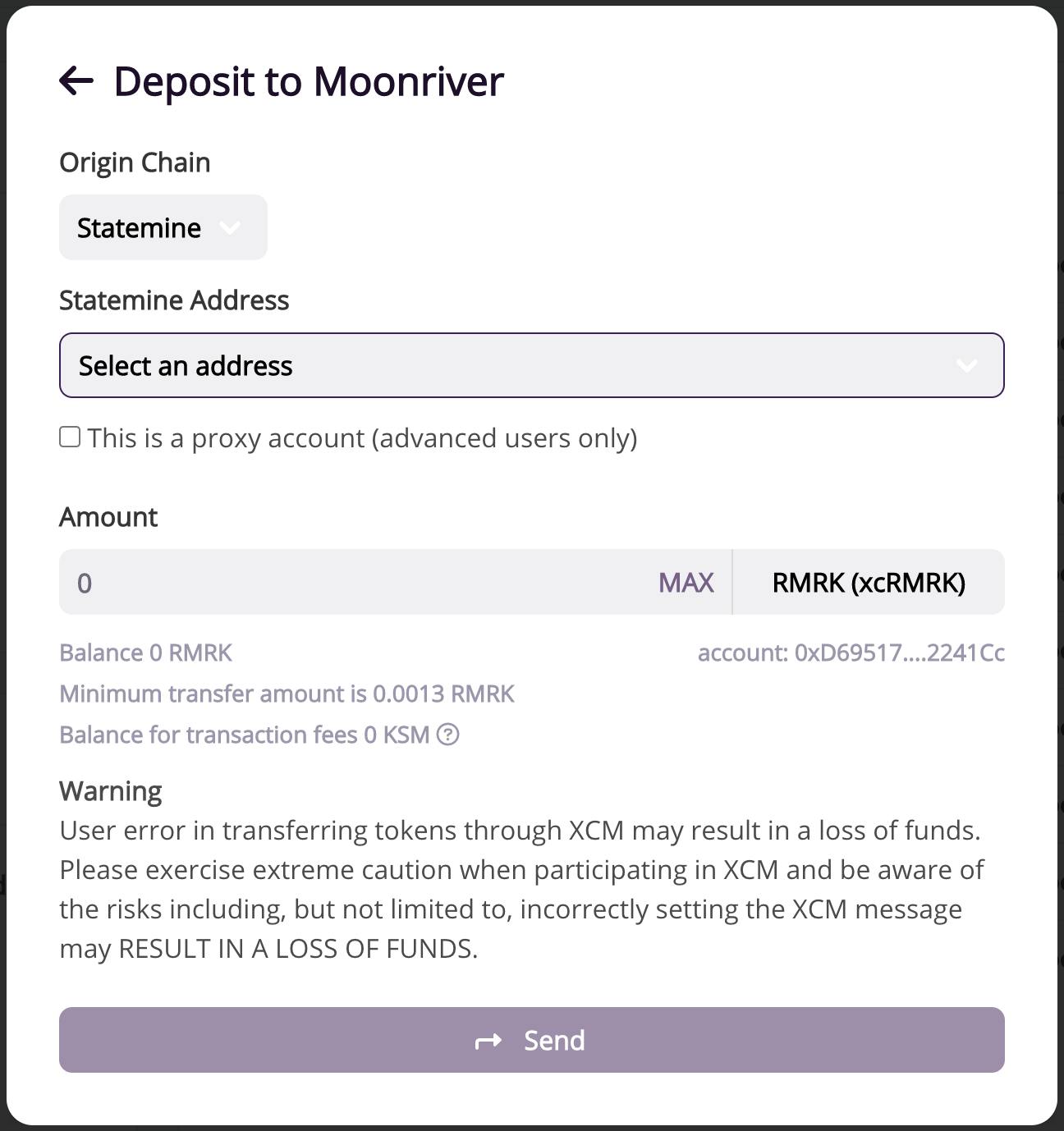Go back using the left arrow icon
Image resolution: width=1064 pixels, height=1131 pixels.
click(x=76, y=80)
